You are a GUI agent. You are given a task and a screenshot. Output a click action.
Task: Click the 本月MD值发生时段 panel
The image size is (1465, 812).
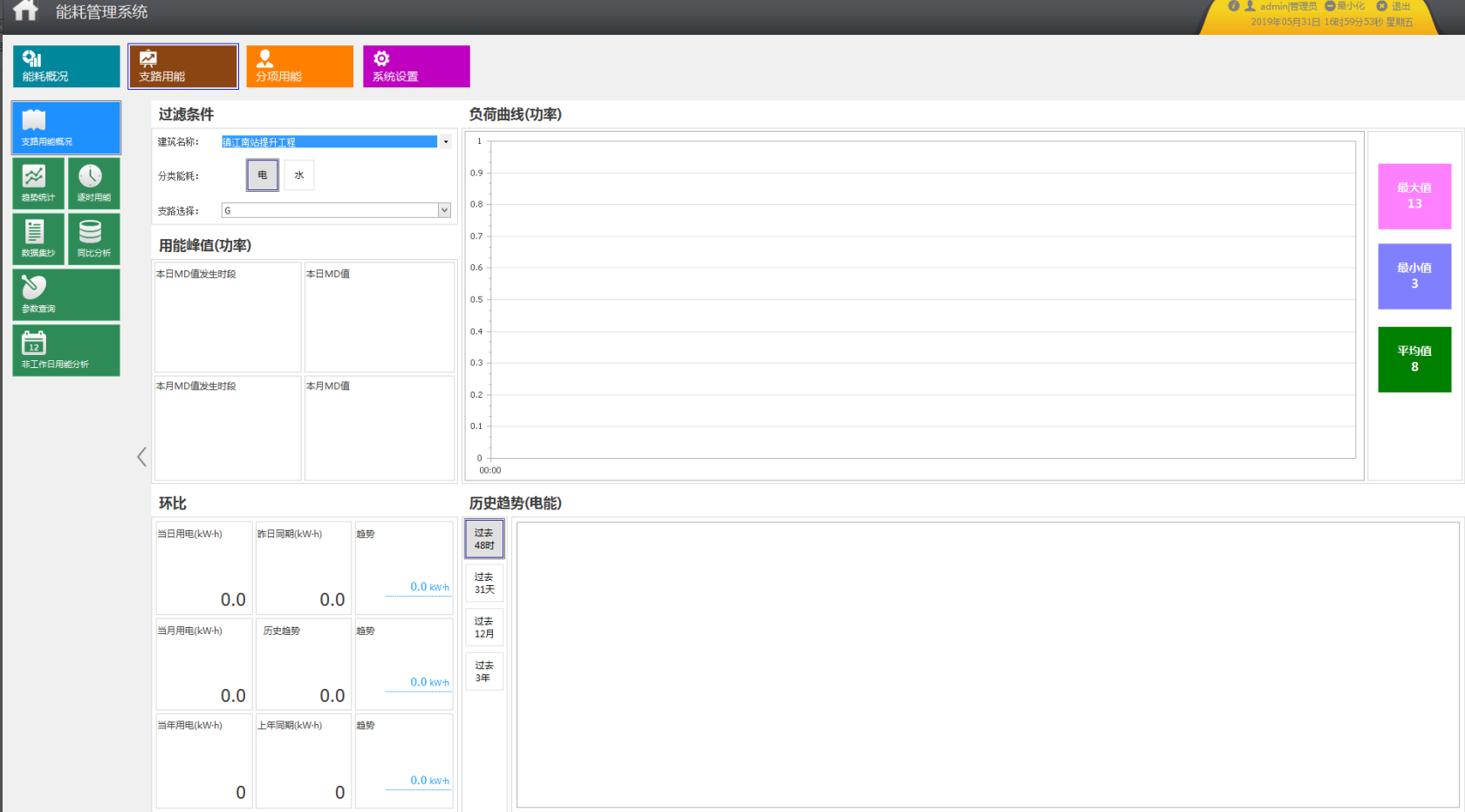pos(228,428)
